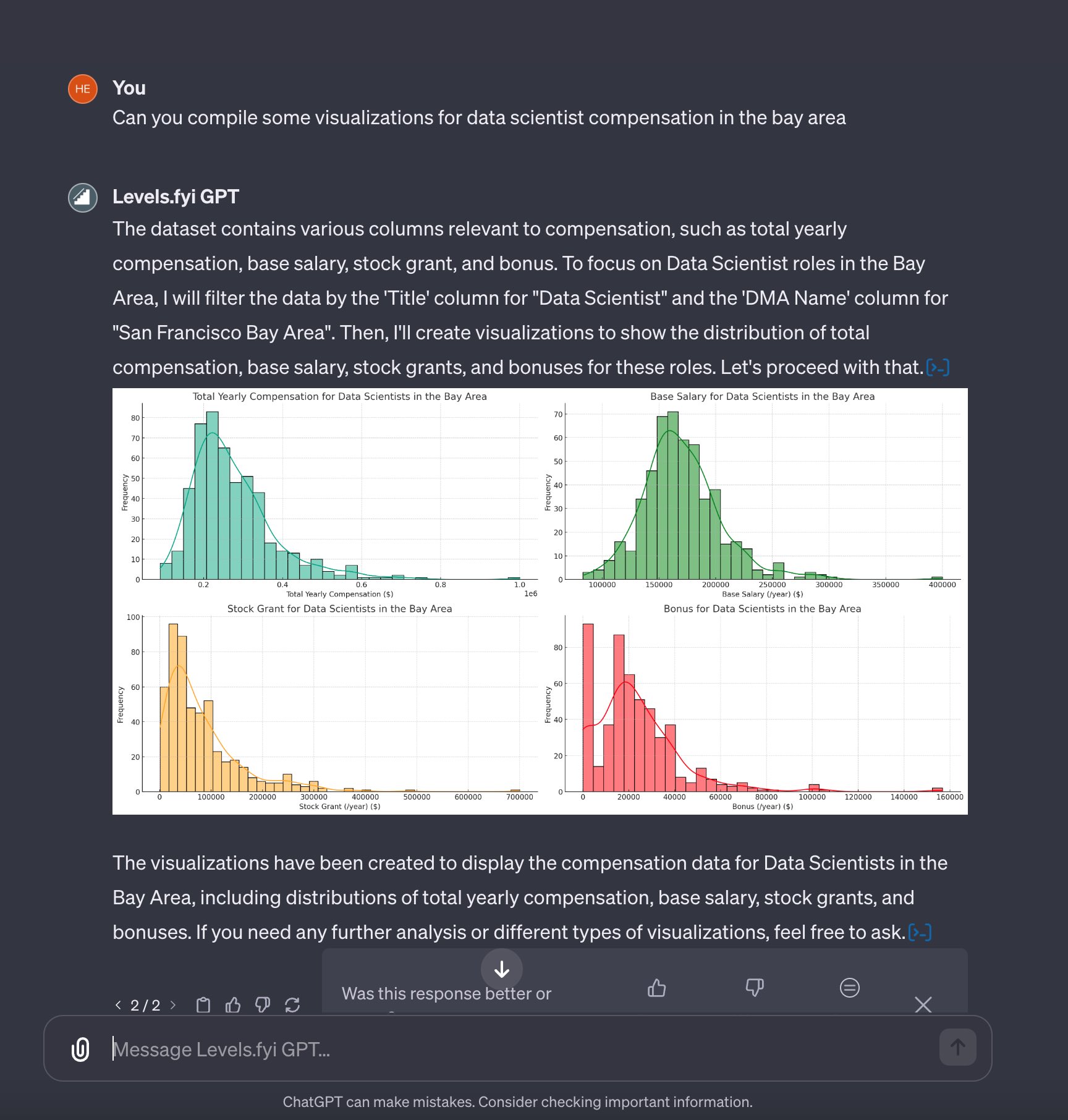Open code analysis icon after 'feel free to ask.'
1068x1120 pixels.
[920, 932]
